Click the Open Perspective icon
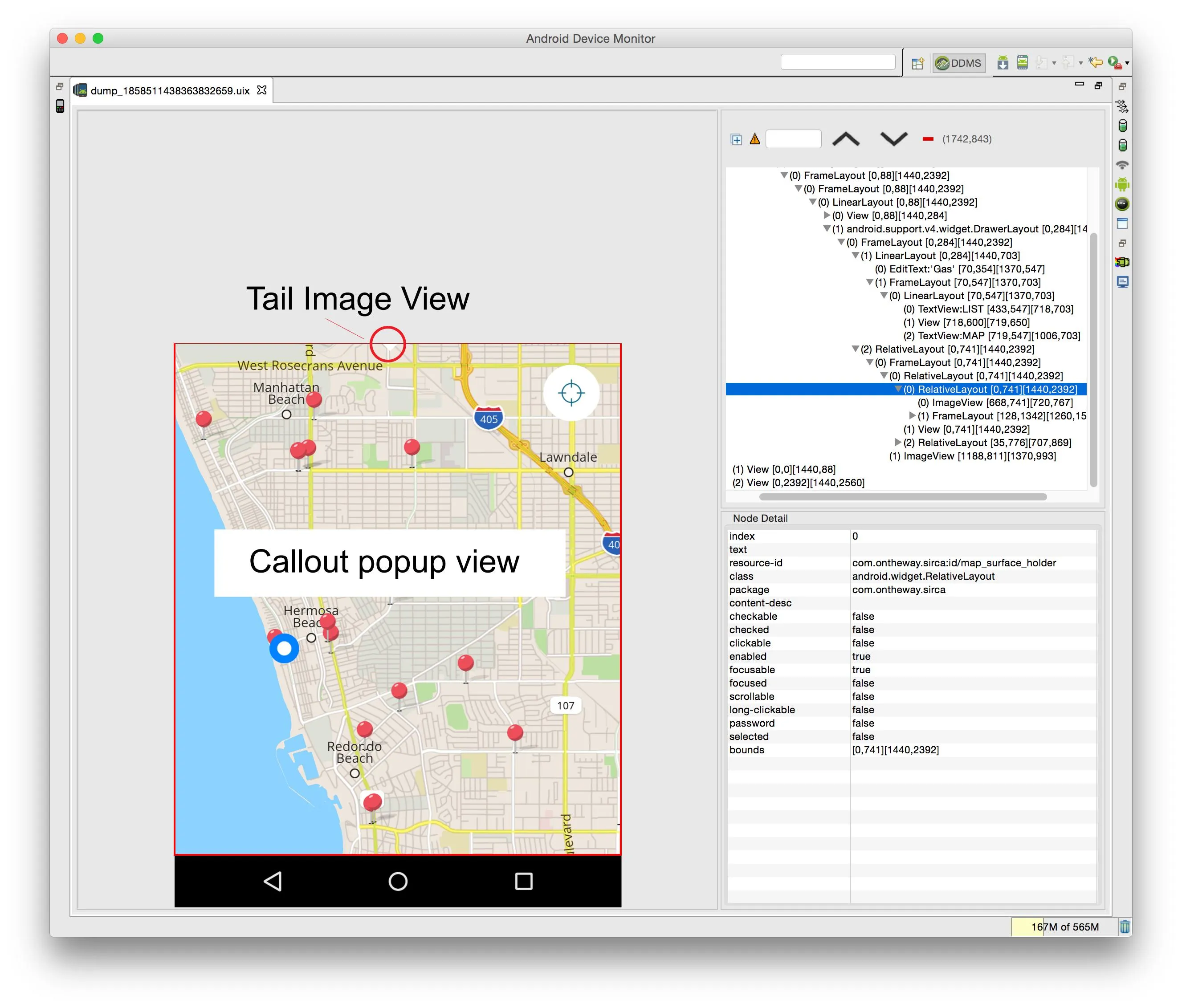The height and width of the screenshot is (1008, 1182). tap(917, 63)
